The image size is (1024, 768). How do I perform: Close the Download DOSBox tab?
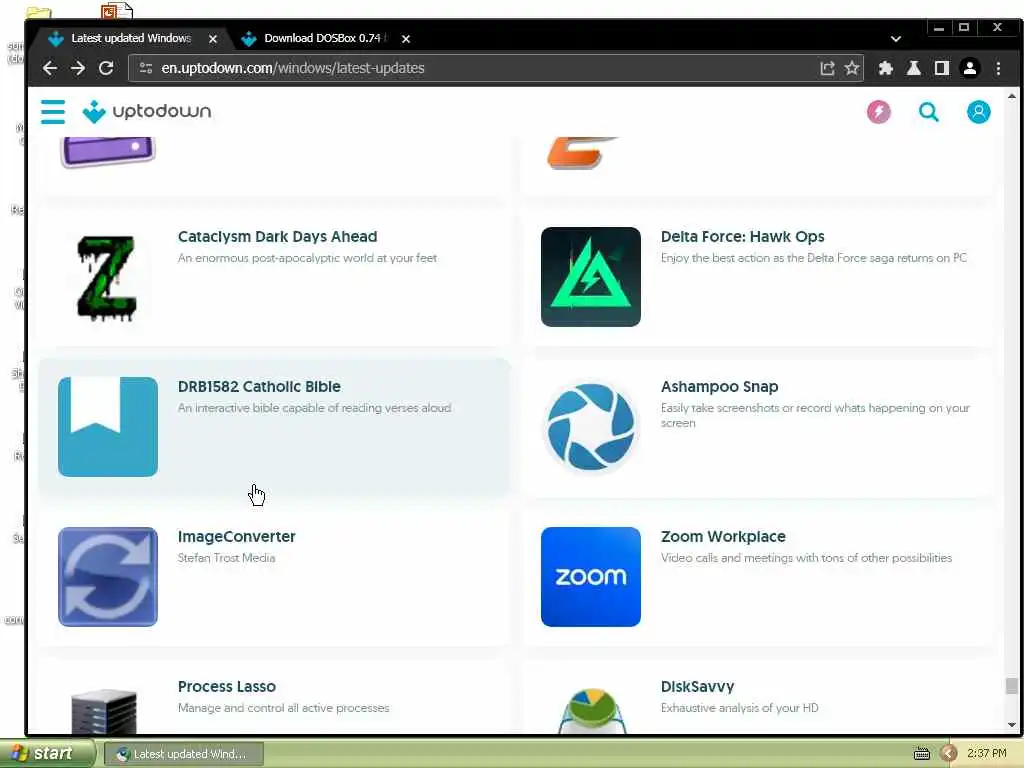[x=406, y=39]
